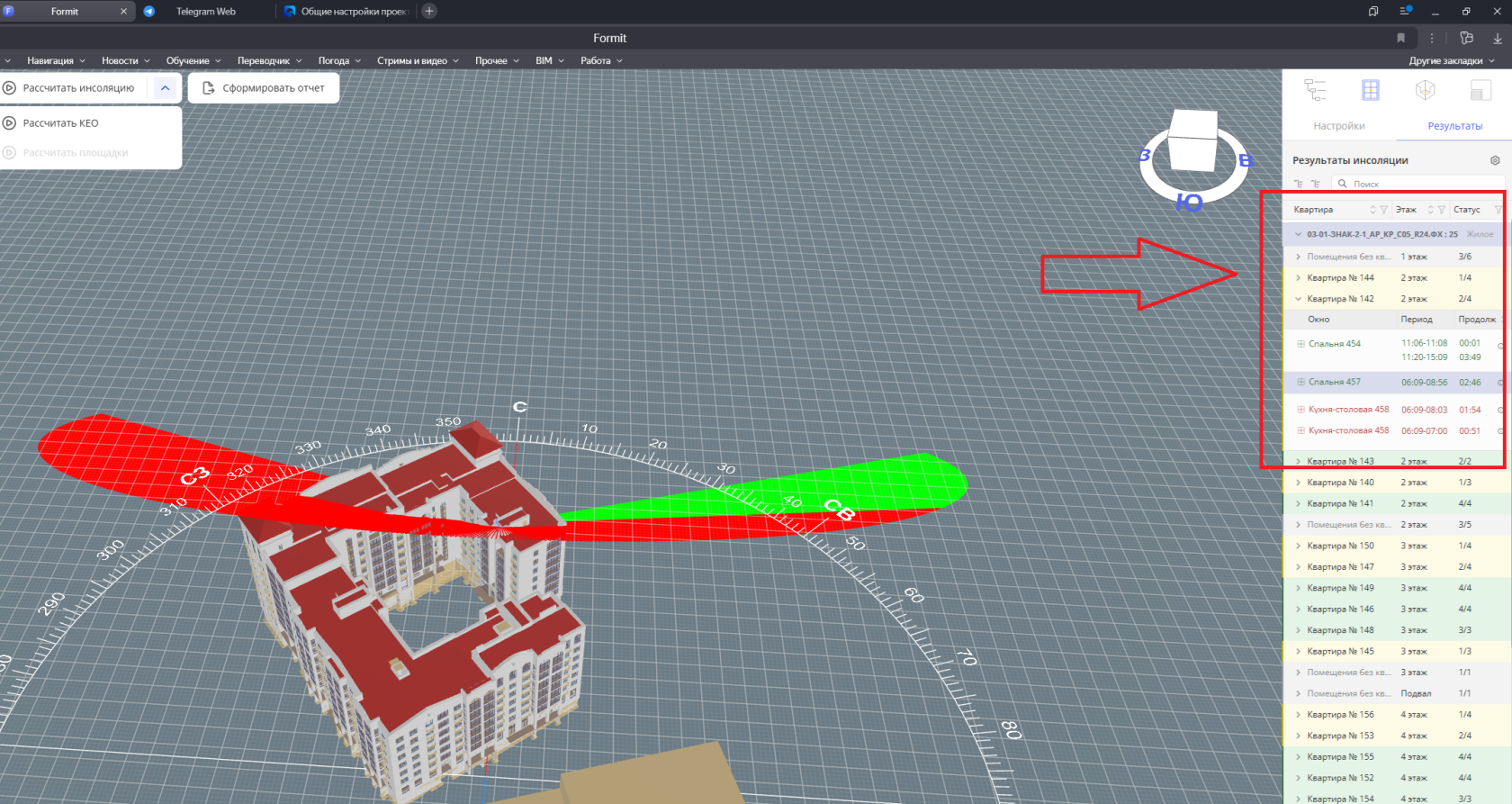Switch to the Настройки tab
The width and height of the screenshot is (1512, 804).
1339,126
